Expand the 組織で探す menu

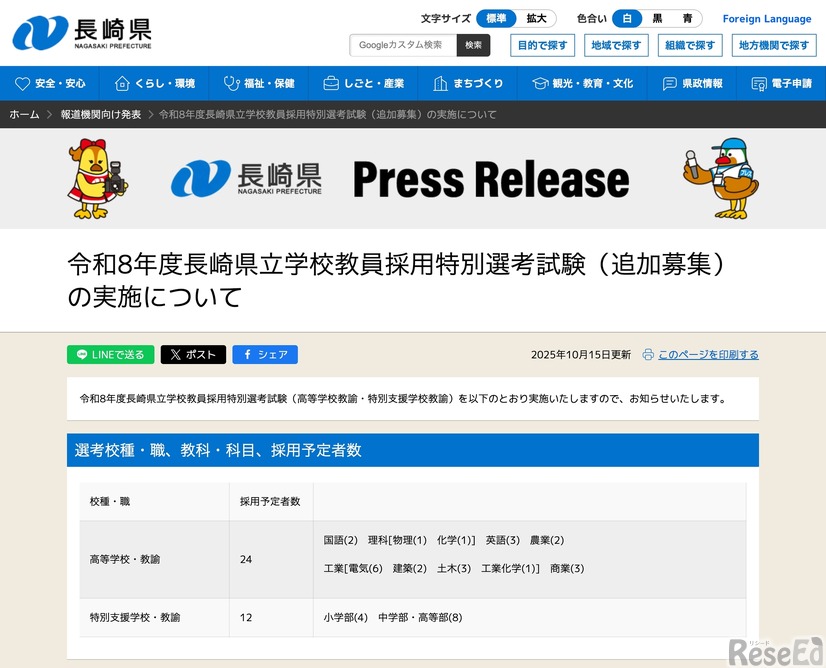690,45
